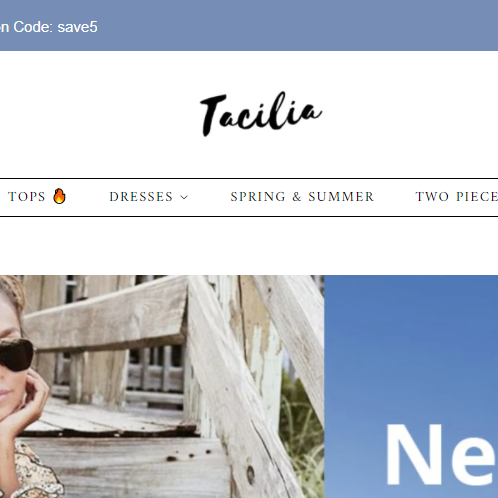
Task: Click the letter T of Tacilia logo
Action: [214, 115]
